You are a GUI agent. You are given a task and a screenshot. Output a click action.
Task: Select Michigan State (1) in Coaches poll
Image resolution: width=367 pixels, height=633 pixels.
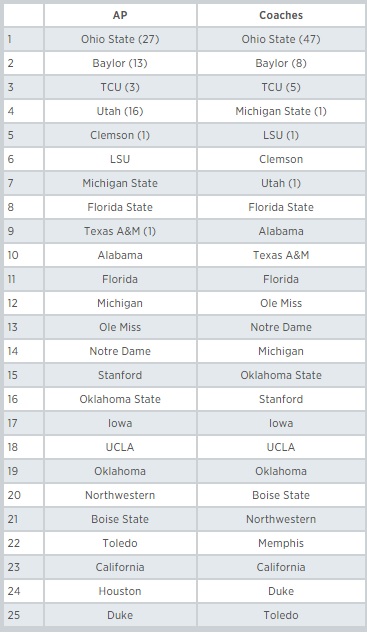[281, 111]
